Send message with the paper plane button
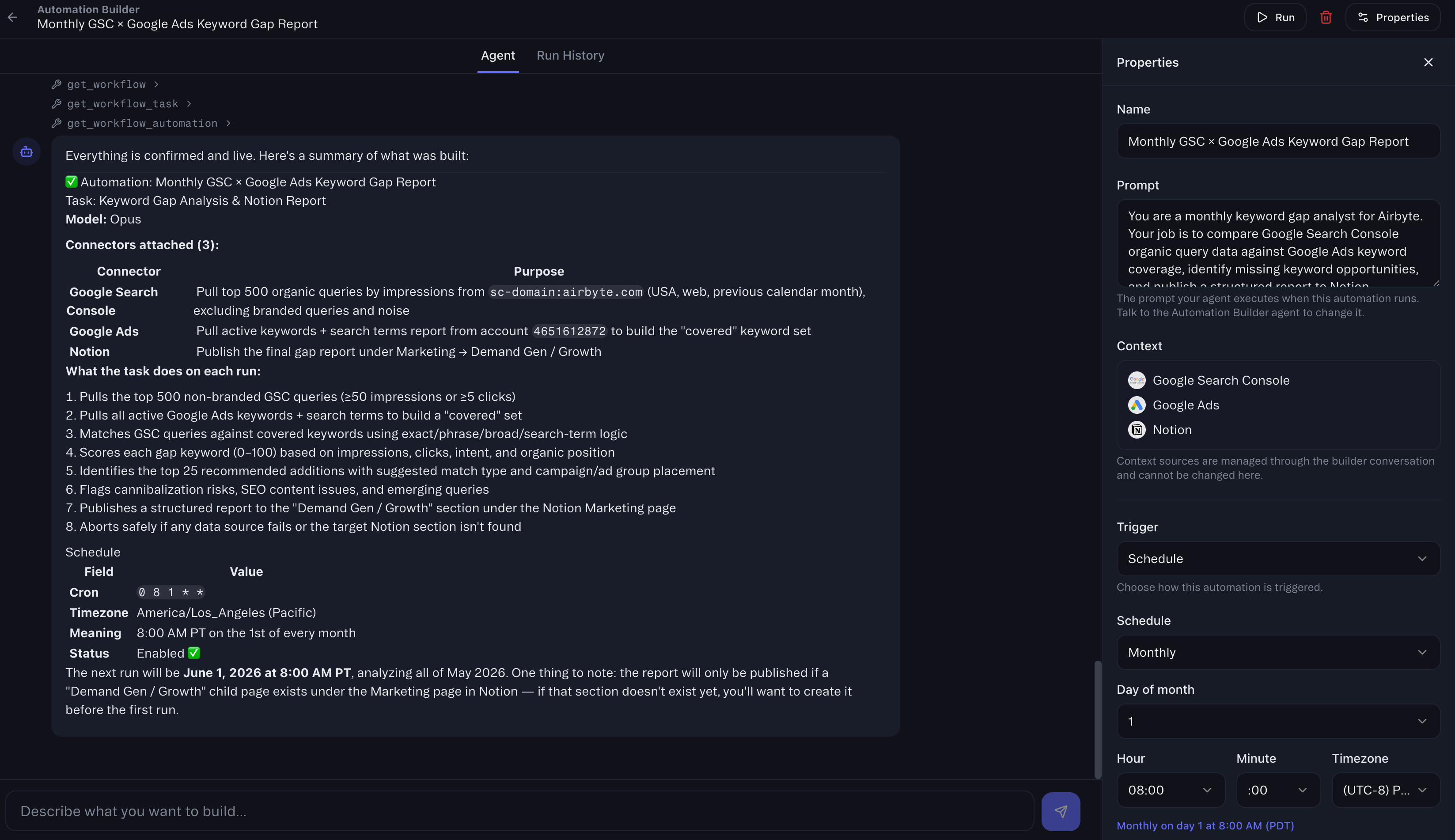The image size is (1455, 840). click(1061, 811)
